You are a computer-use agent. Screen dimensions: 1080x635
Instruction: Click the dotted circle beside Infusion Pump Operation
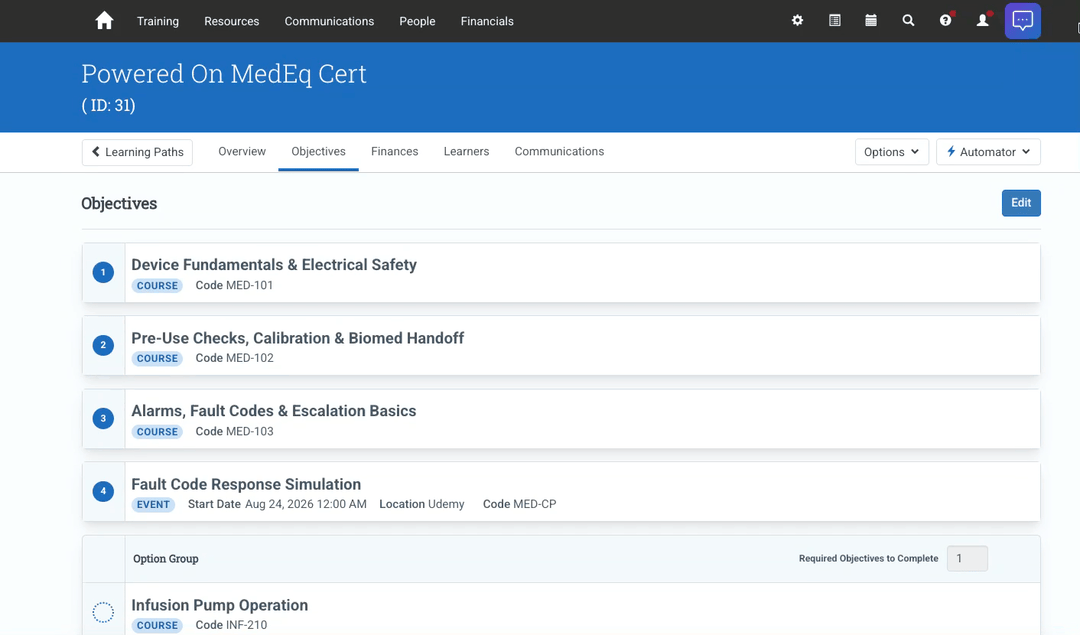[103, 612]
